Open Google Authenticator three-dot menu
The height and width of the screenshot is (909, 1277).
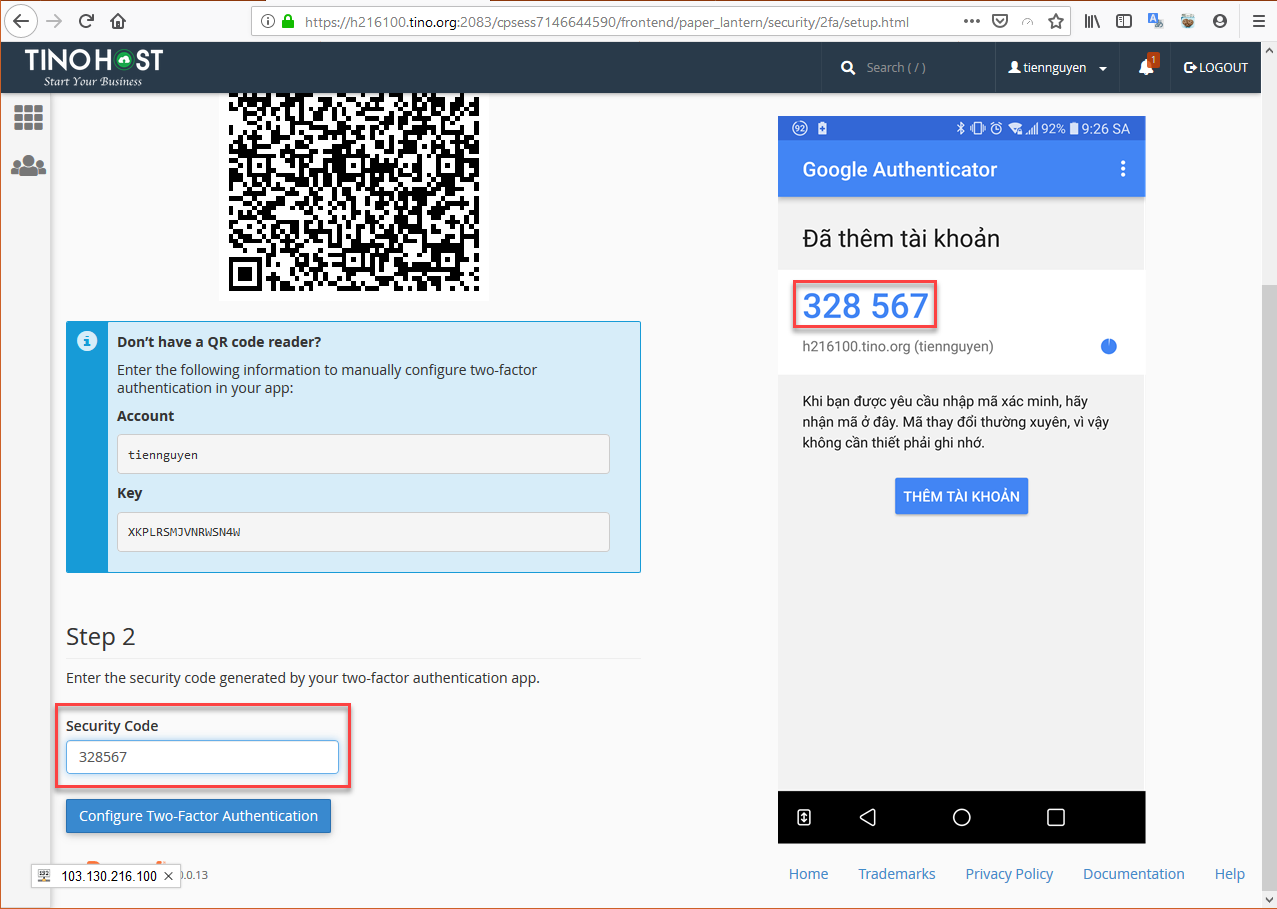1123,169
